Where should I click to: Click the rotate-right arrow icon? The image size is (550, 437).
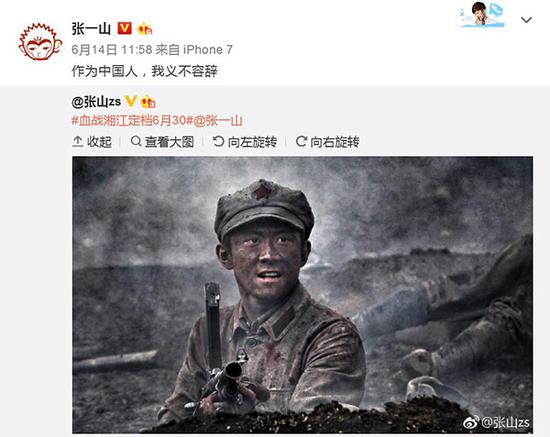pos(301,141)
